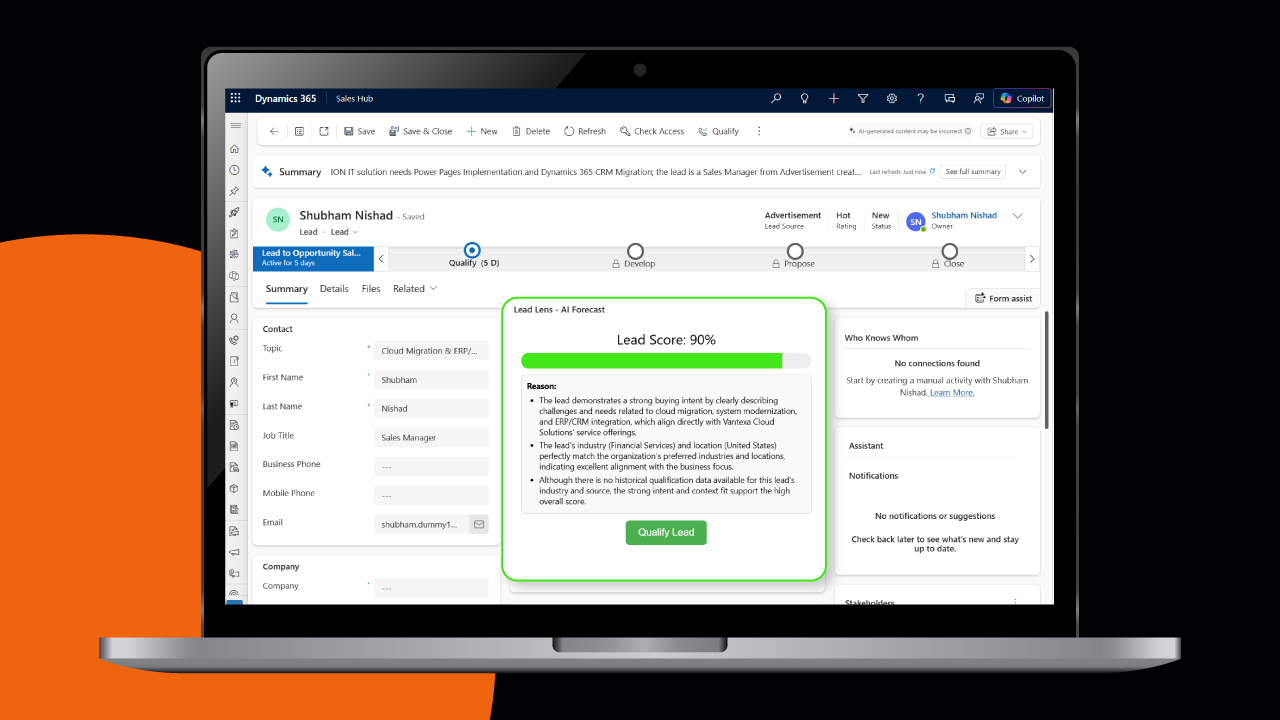Click Qualify in the command bar
Screen dimensions: 1280x720
tap(719, 131)
